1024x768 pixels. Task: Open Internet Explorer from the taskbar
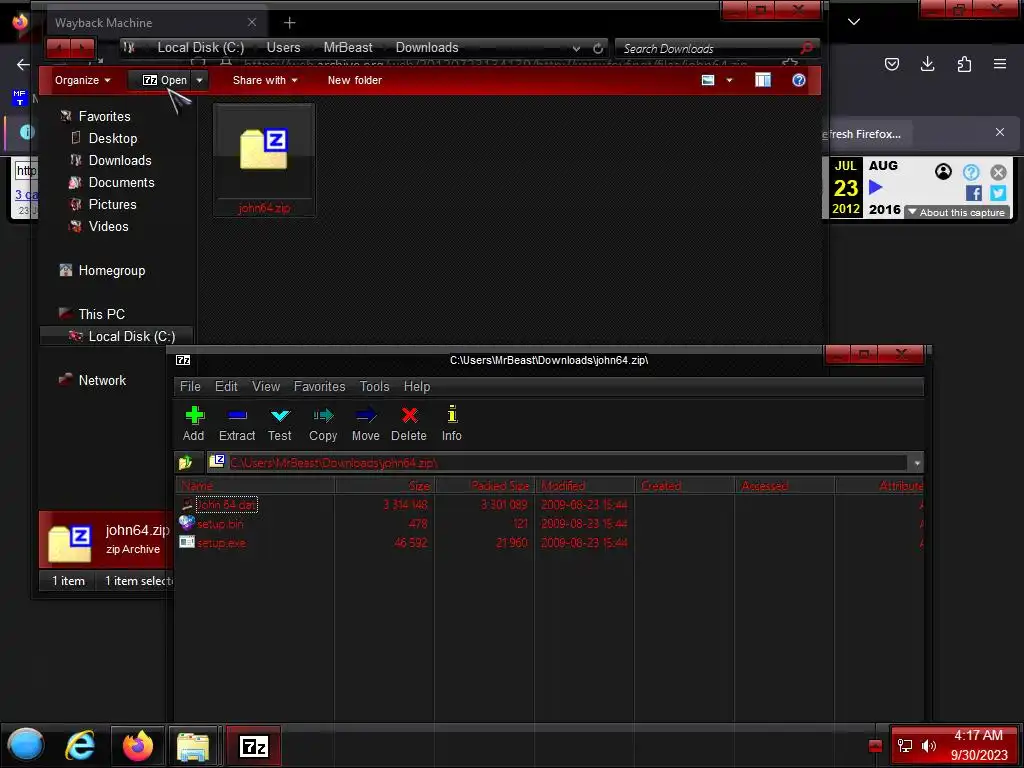point(81,746)
